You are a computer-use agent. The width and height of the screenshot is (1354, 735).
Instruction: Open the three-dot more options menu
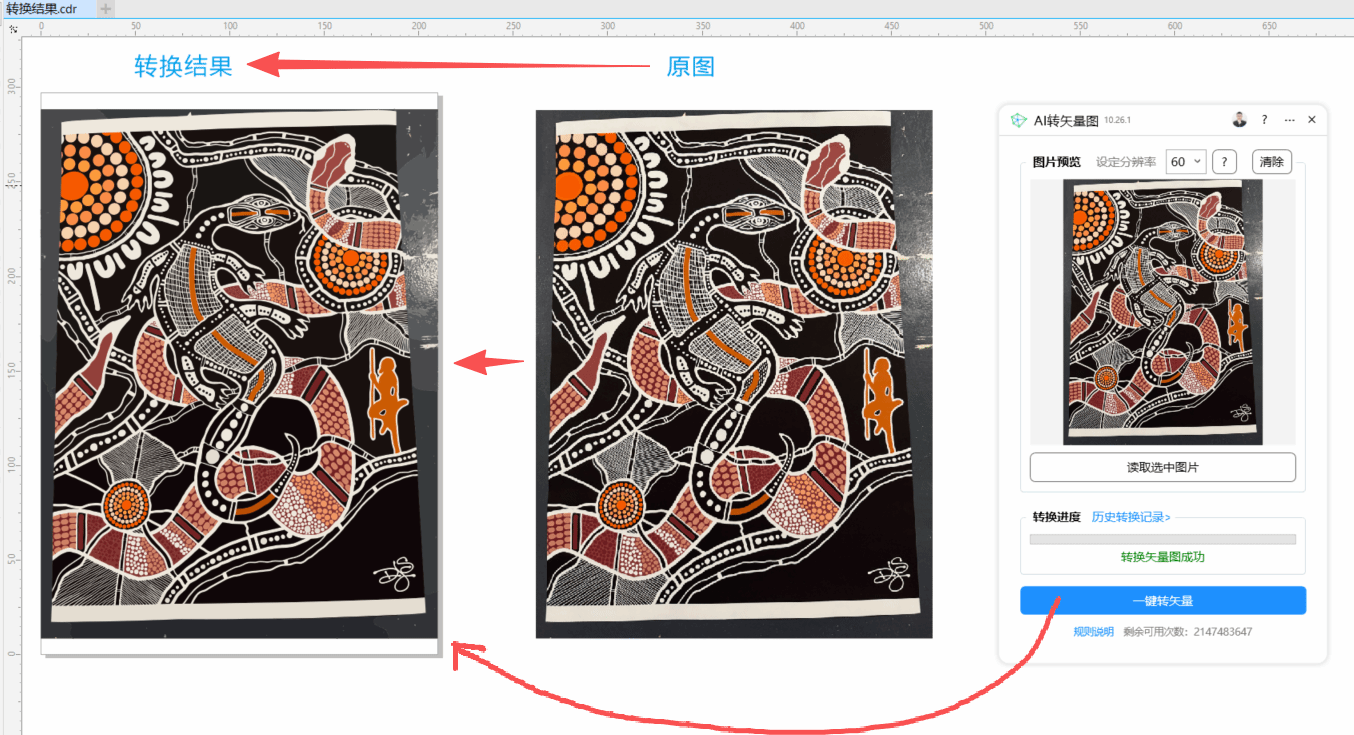pos(1289,120)
